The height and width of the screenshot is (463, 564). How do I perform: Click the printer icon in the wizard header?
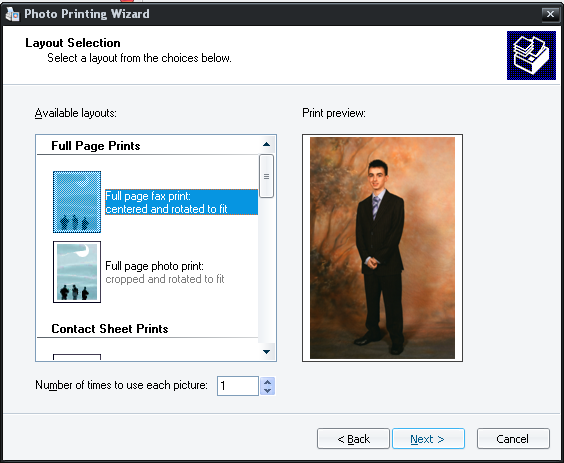(x=531, y=55)
